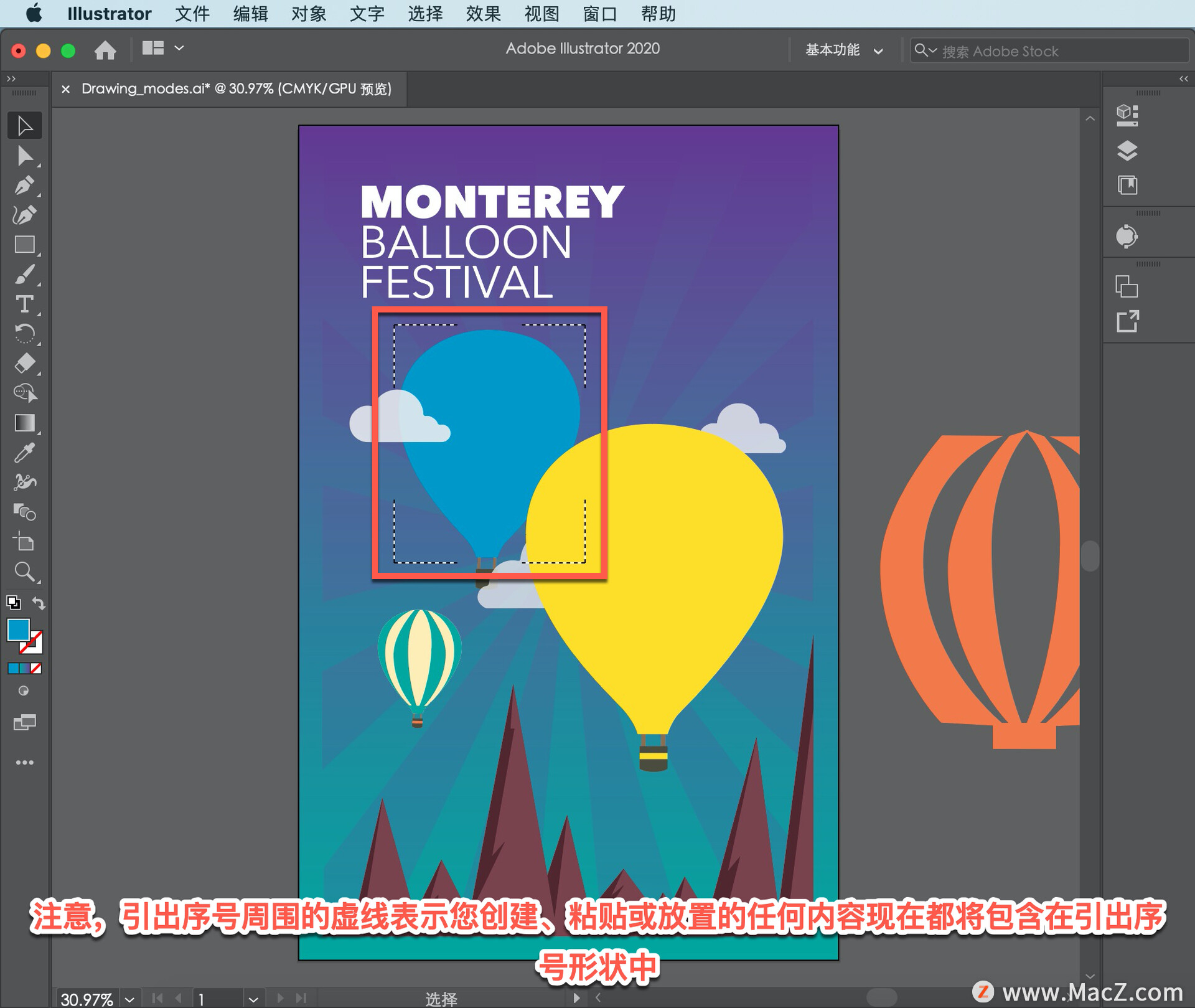Swap fill and stroke colors

[39, 603]
